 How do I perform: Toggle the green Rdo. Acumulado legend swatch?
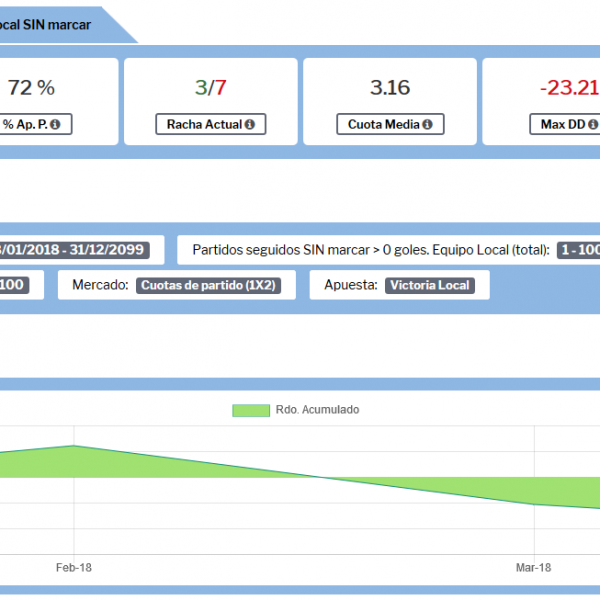tap(251, 410)
